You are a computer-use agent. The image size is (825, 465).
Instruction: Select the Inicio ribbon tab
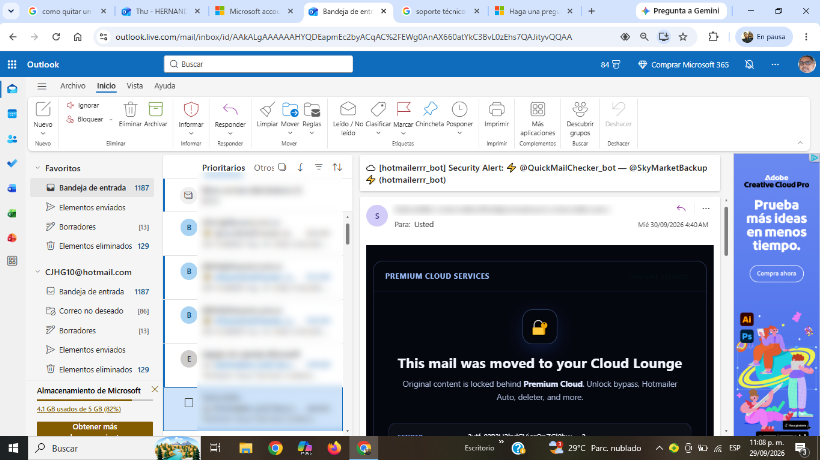[106, 86]
